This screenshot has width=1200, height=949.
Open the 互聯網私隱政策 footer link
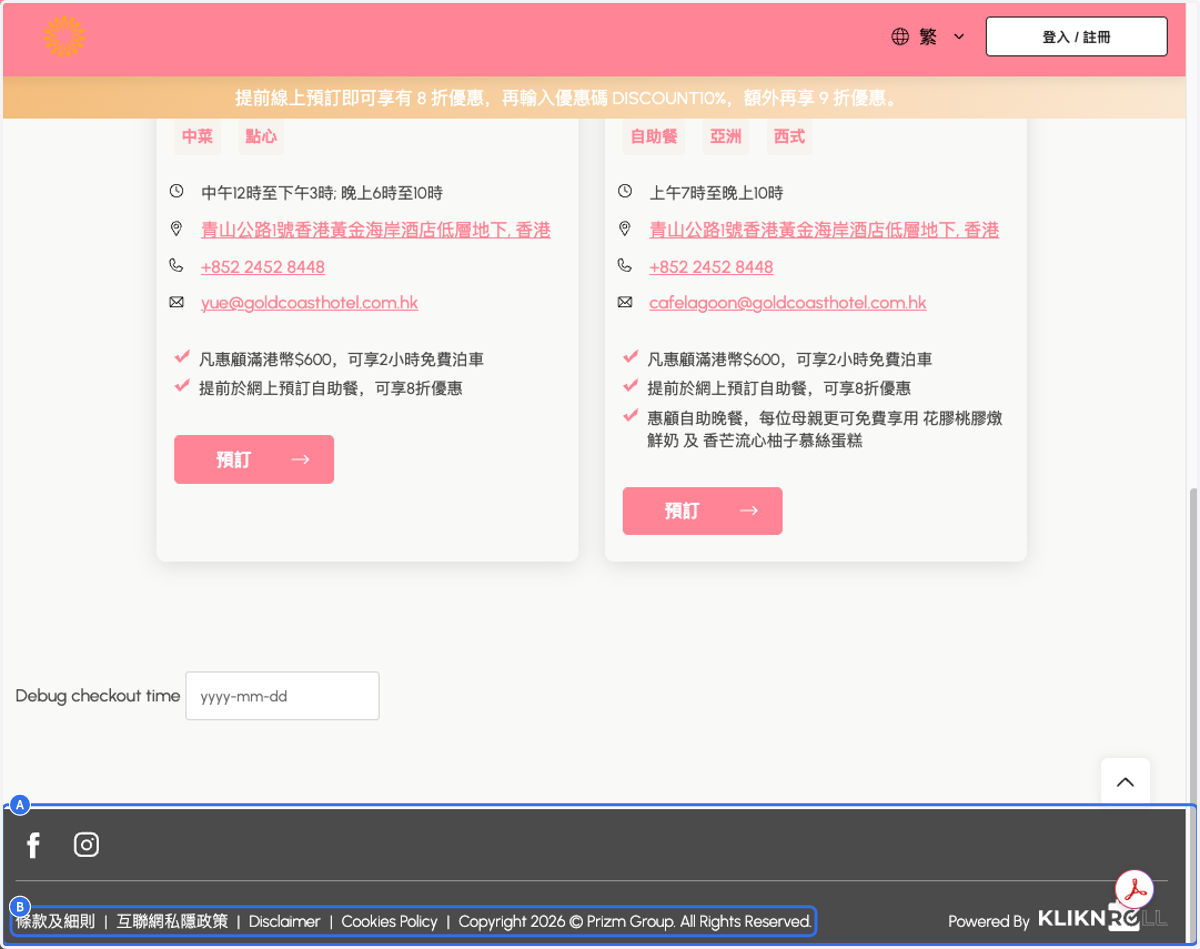pos(172,921)
